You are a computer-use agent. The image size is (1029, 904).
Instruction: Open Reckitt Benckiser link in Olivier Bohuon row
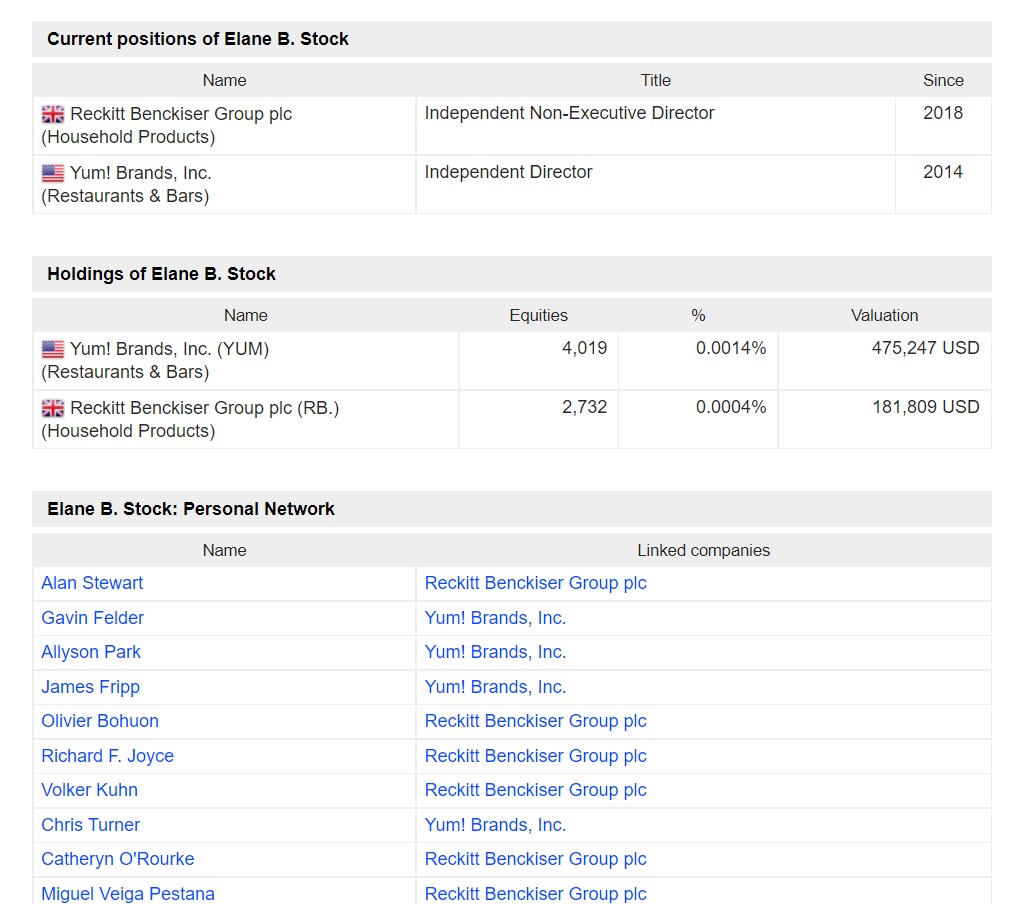pos(536,721)
